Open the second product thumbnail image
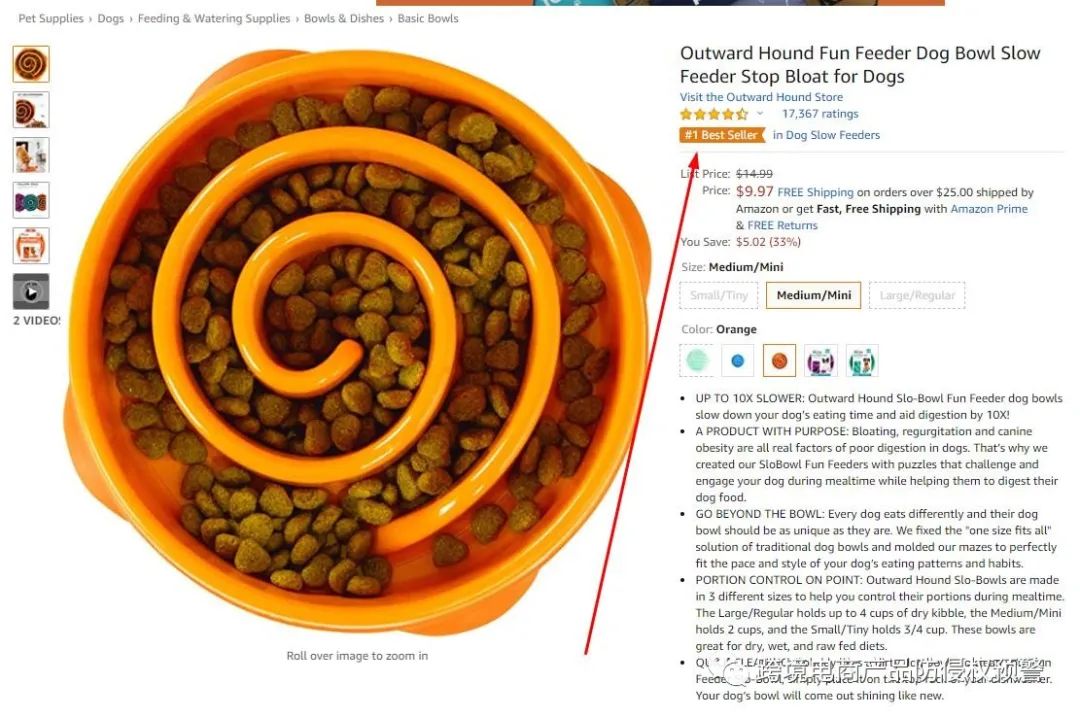 31,110
